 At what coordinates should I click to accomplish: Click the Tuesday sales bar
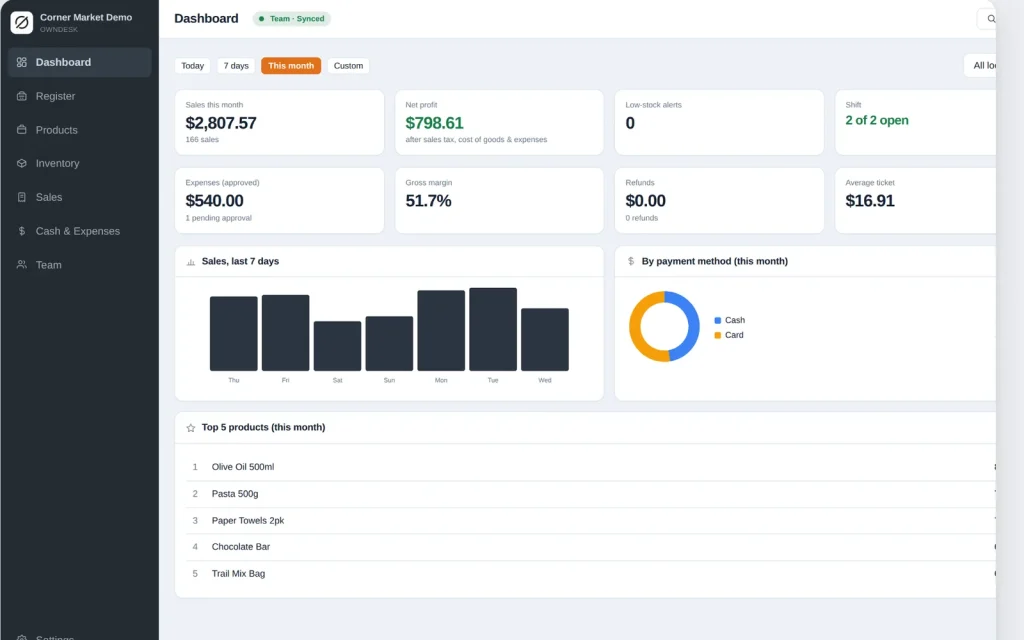493,329
